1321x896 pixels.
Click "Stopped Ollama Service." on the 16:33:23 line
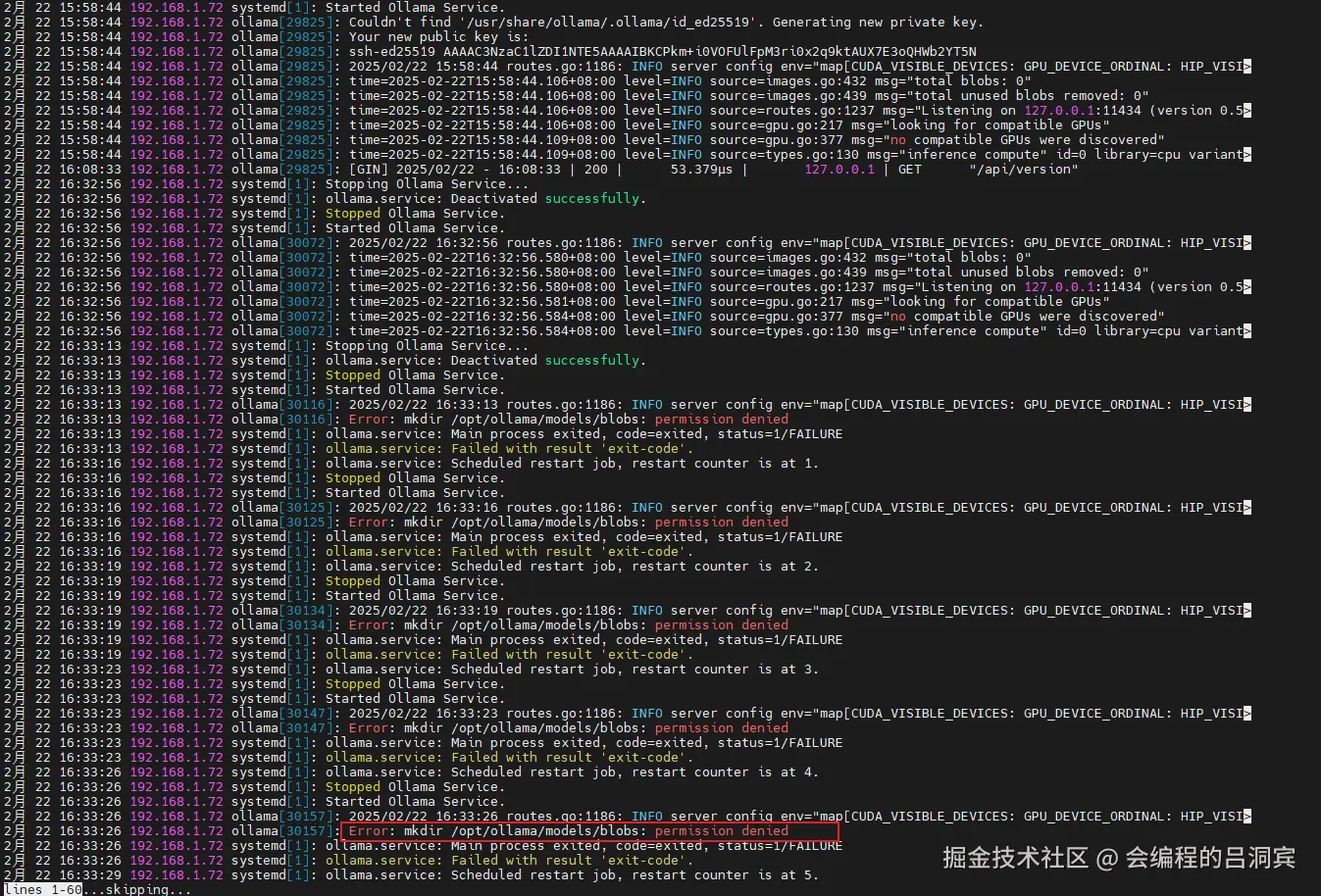click(415, 683)
